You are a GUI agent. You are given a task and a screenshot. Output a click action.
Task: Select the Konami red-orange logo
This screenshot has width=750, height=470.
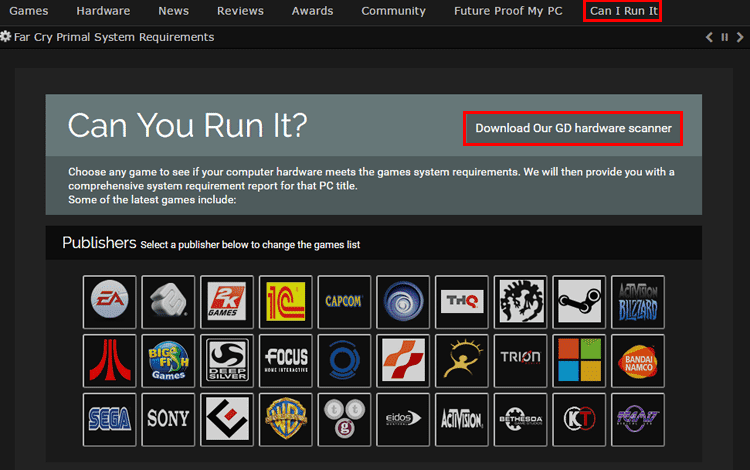pos(403,361)
